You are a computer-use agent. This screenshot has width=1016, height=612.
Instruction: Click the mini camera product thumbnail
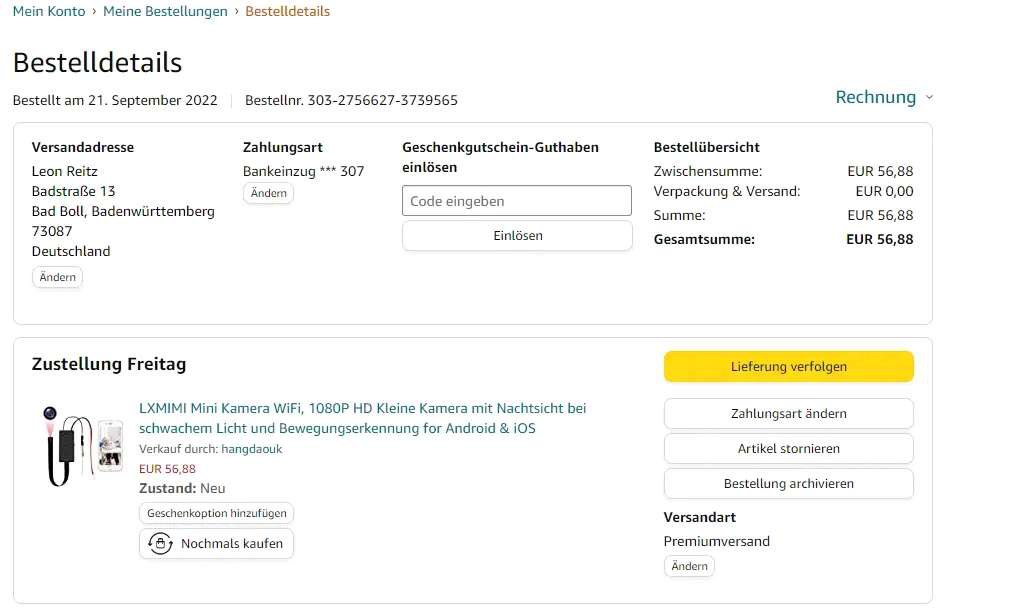[82, 444]
